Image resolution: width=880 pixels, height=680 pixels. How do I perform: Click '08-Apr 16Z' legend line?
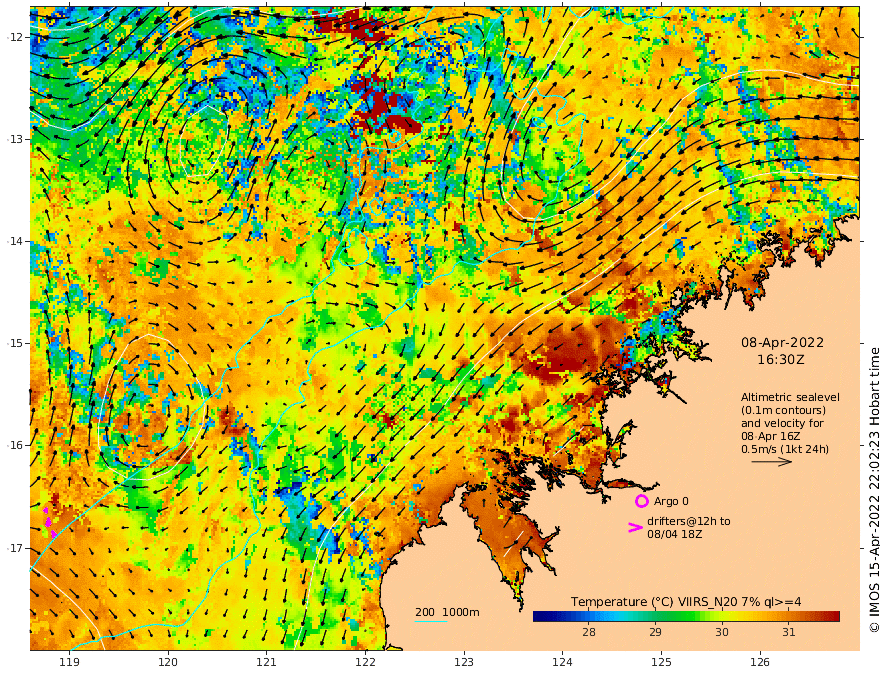pyautogui.click(x=770, y=436)
